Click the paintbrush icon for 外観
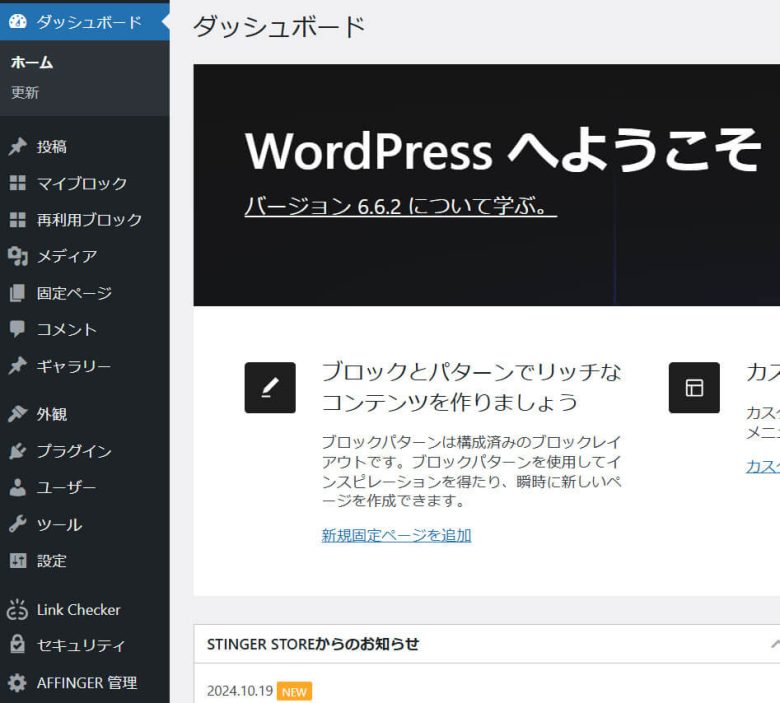The width and height of the screenshot is (780, 703). [17, 414]
